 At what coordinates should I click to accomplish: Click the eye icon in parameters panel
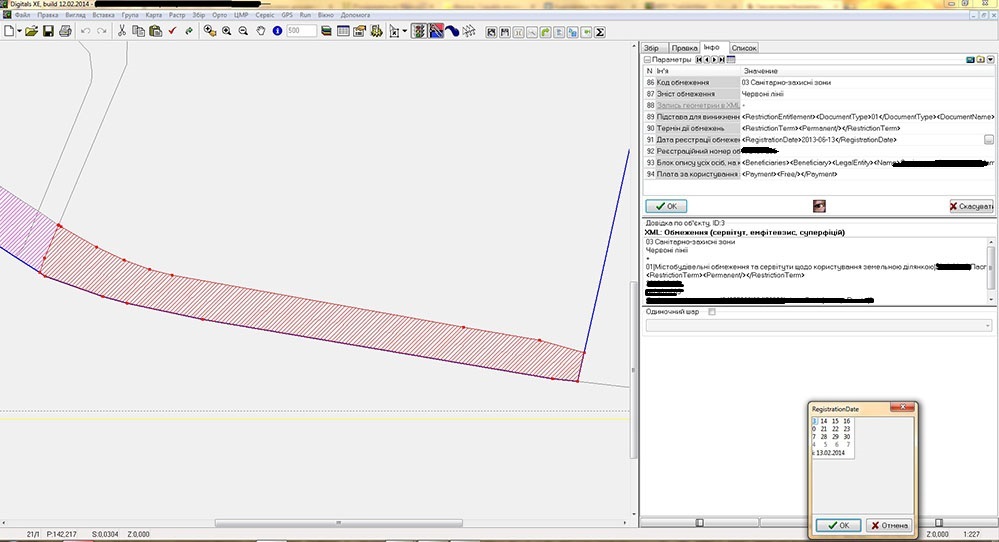(818, 206)
